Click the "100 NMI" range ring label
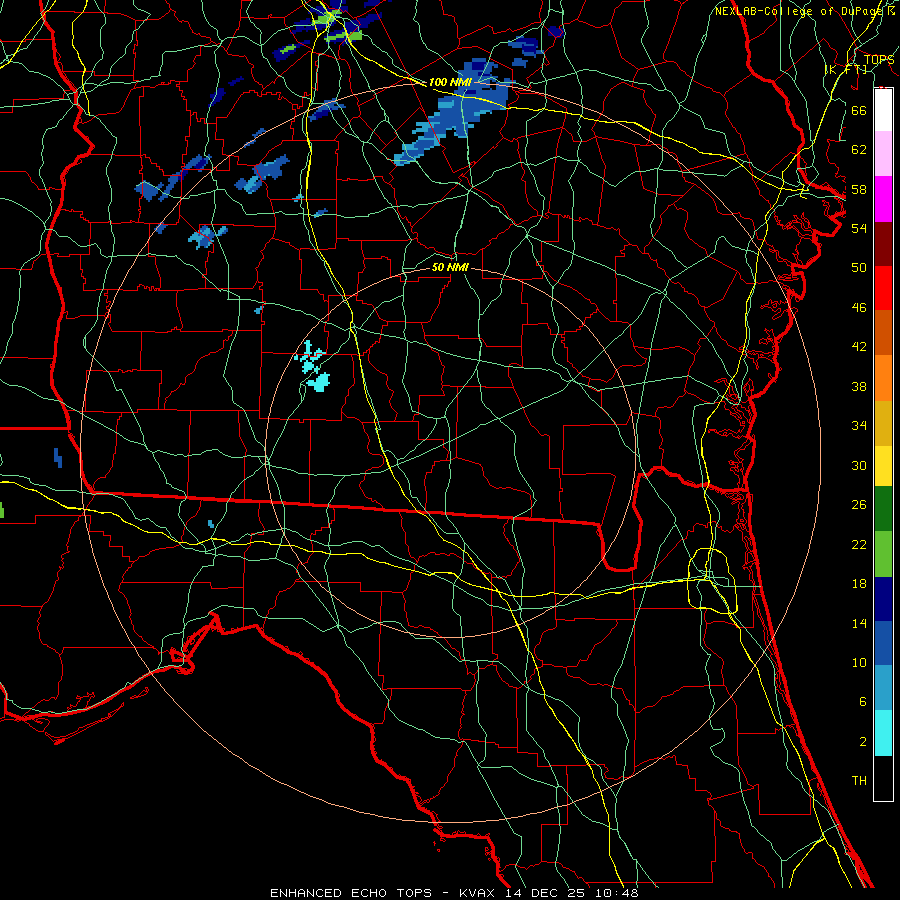This screenshot has width=900, height=900. [450, 83]
